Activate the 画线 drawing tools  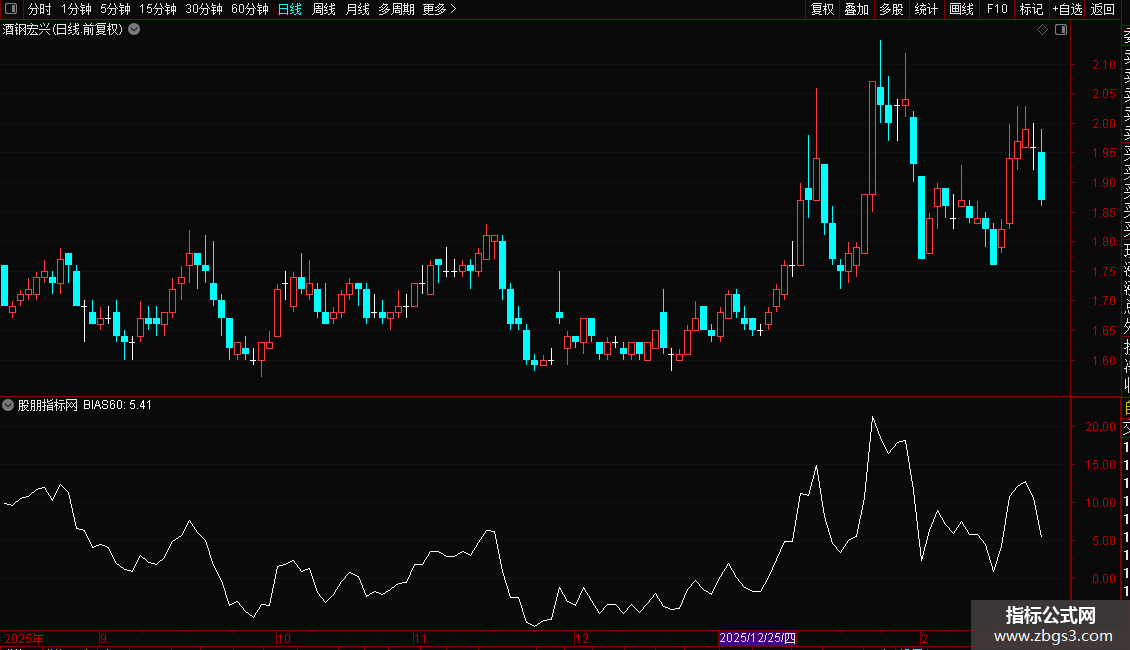(961, 9)
